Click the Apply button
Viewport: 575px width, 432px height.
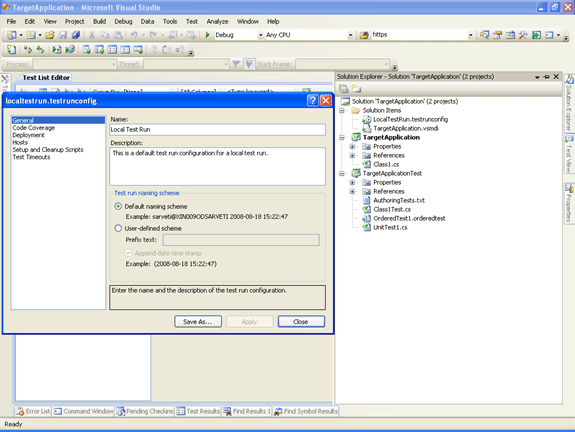[249, 322]
